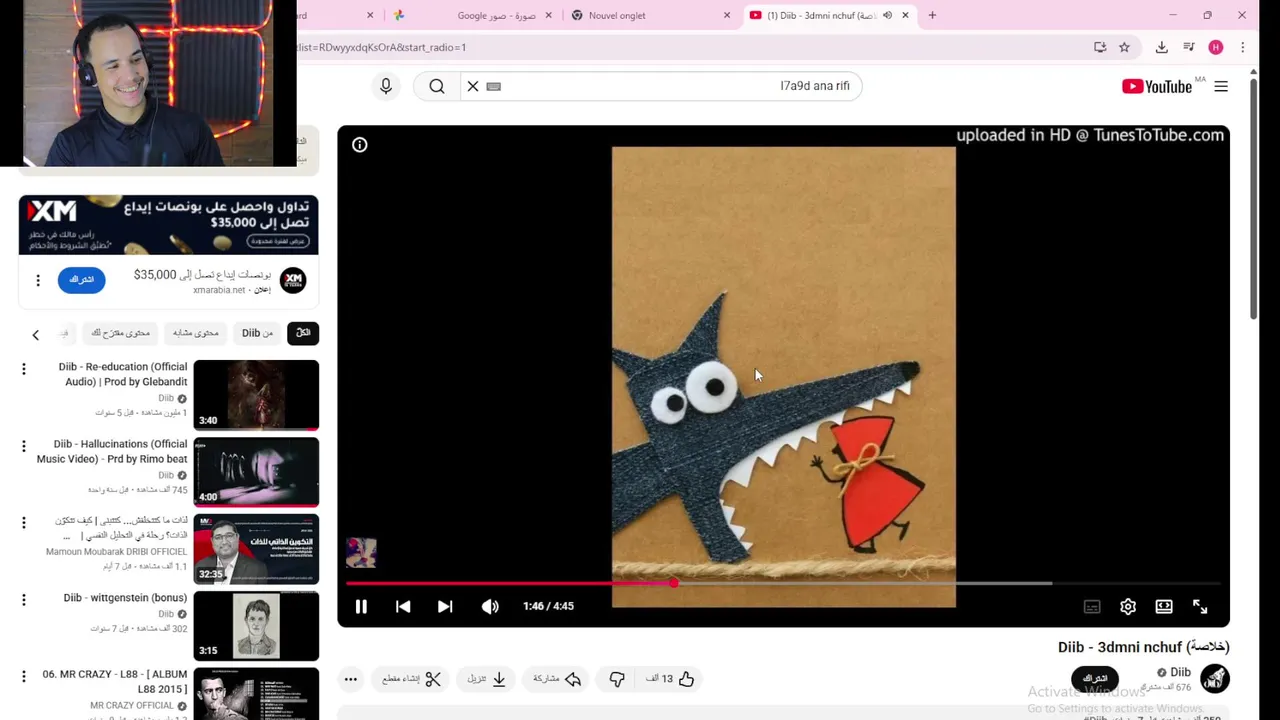Open more actions ellipsis under video

[351, 679]
